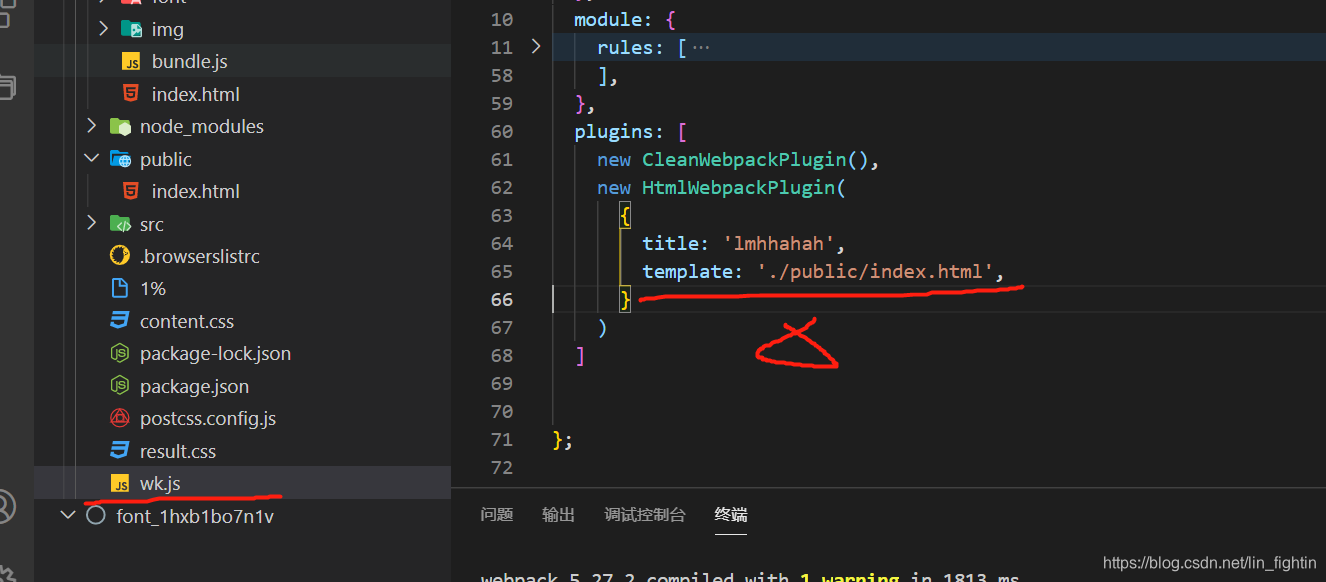Viewport: 1326px width, 582px height.
Task: Click the rules keyword on line 11
Action: point(627,47)
